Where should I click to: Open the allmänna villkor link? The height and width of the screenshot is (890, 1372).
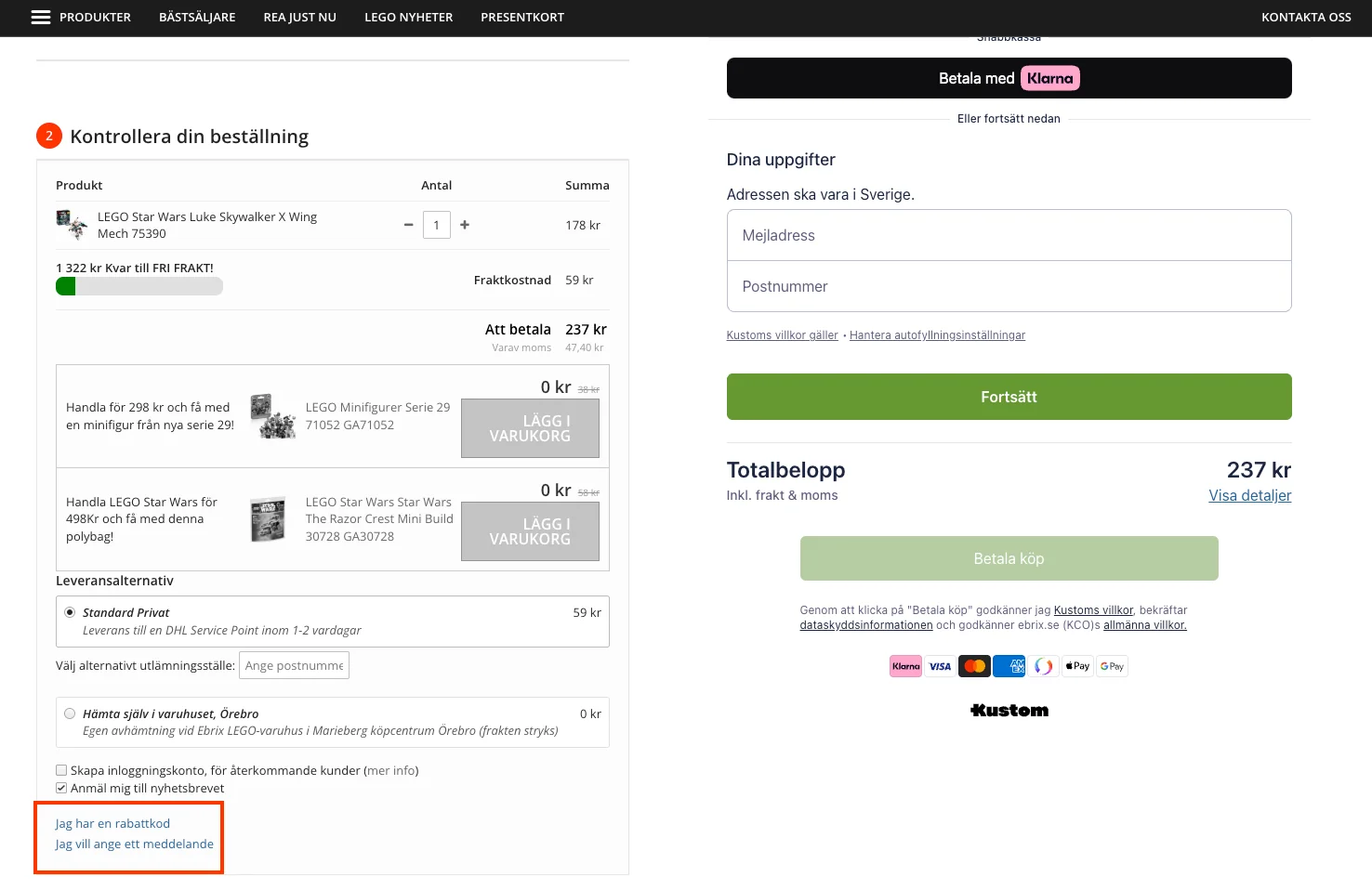tap(1145, 625)
